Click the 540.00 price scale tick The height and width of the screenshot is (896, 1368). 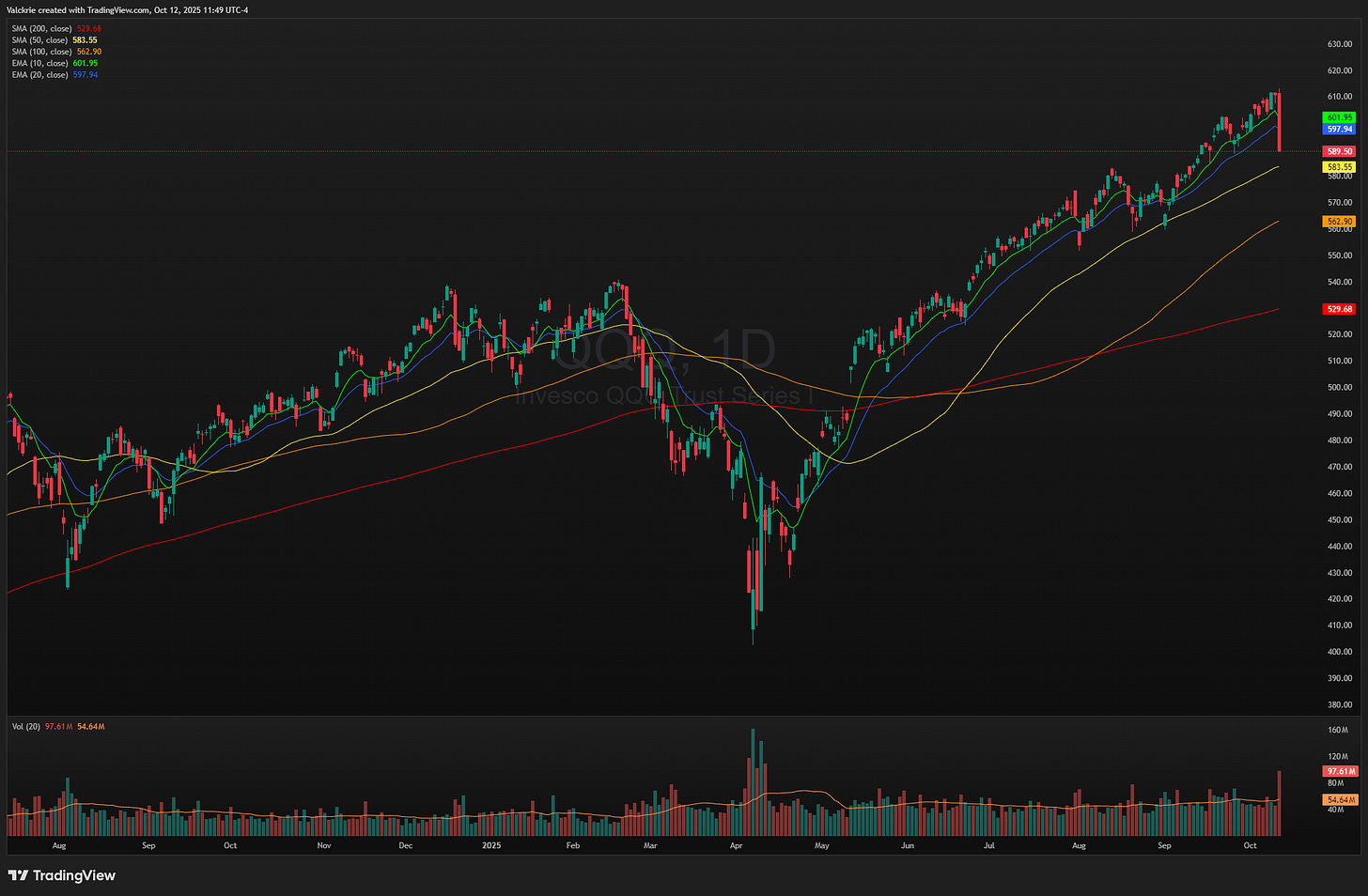[x=1340, y=282]
